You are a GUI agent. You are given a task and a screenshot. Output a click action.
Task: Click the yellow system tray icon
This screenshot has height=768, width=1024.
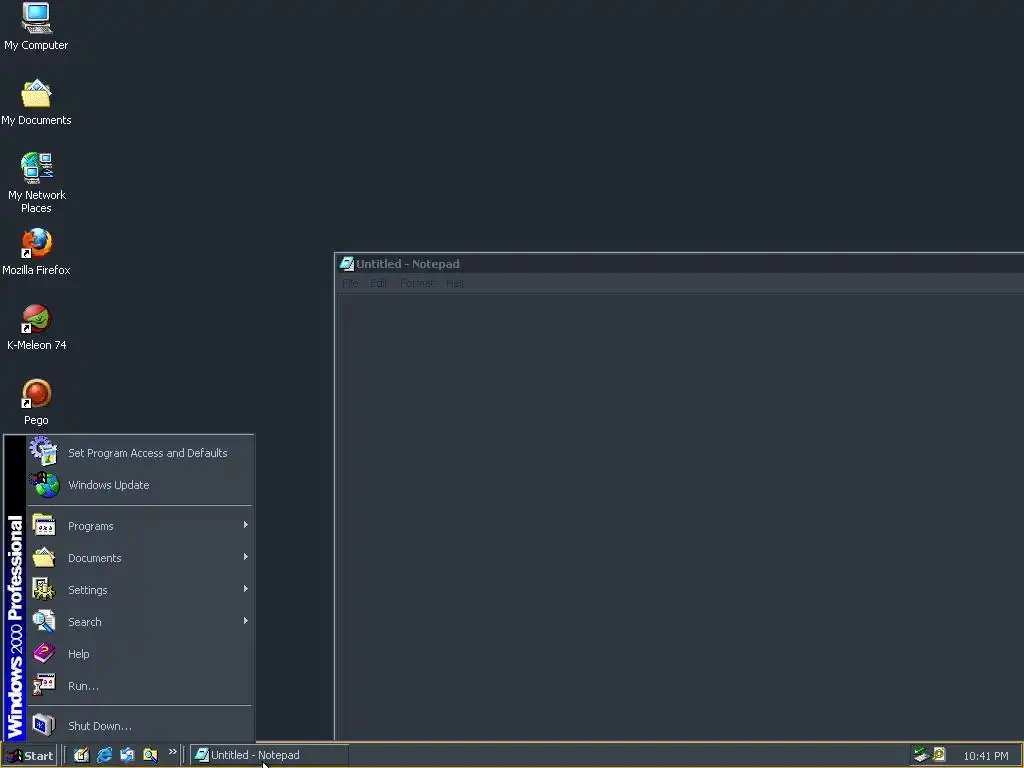[x=939, y=754]
